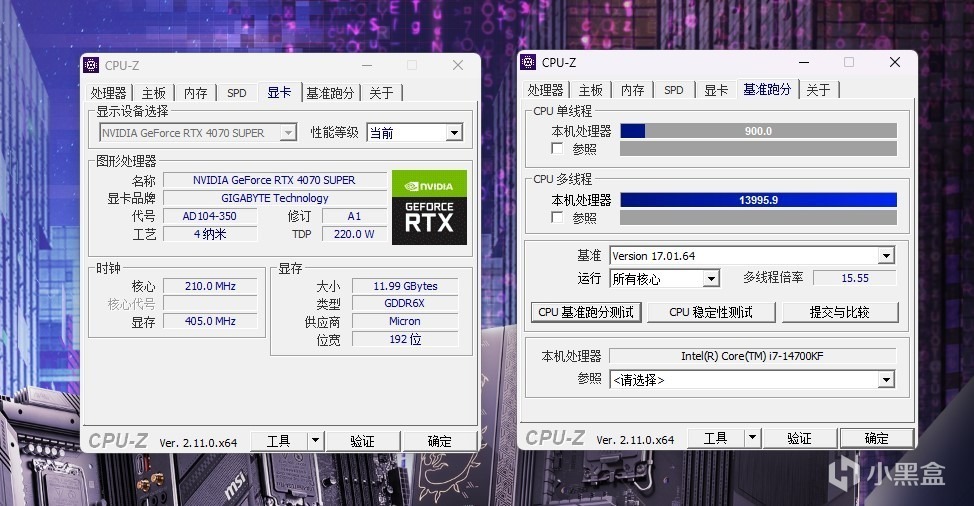Click the 11.99 GBytes memory size value

point(405,286)
